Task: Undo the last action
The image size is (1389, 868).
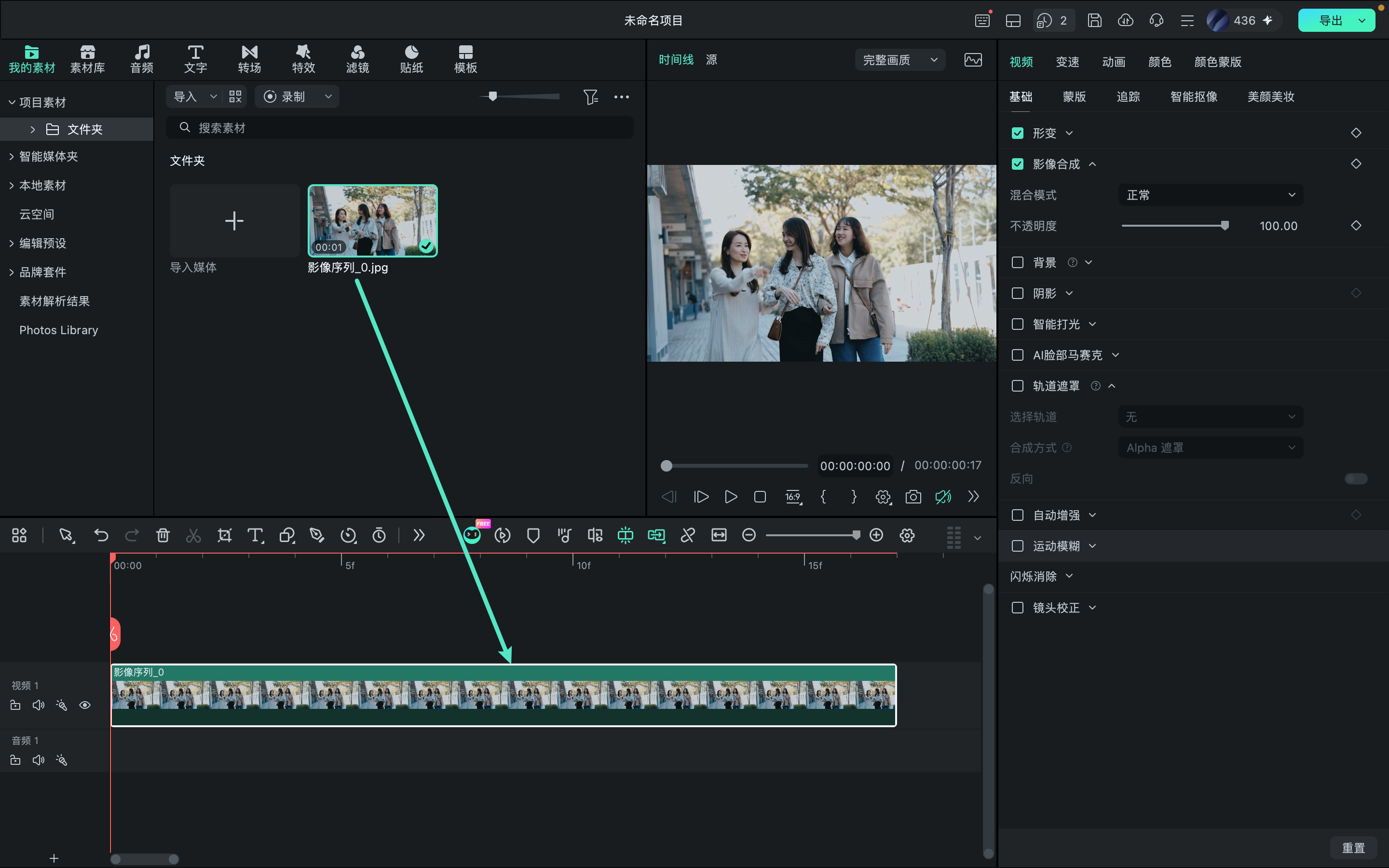Action: click(101, 535)
